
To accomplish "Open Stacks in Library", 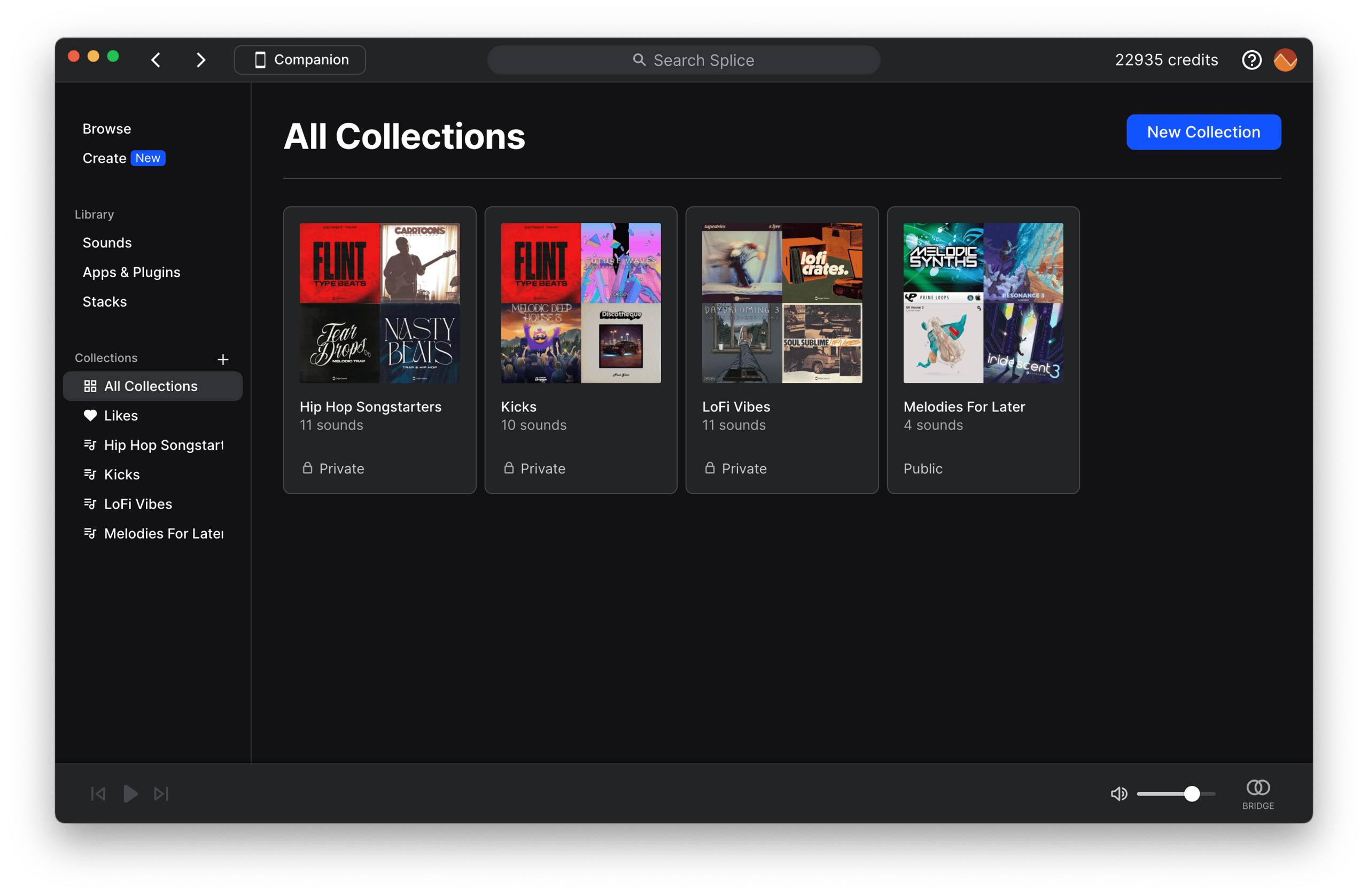I will click(105, 301).
